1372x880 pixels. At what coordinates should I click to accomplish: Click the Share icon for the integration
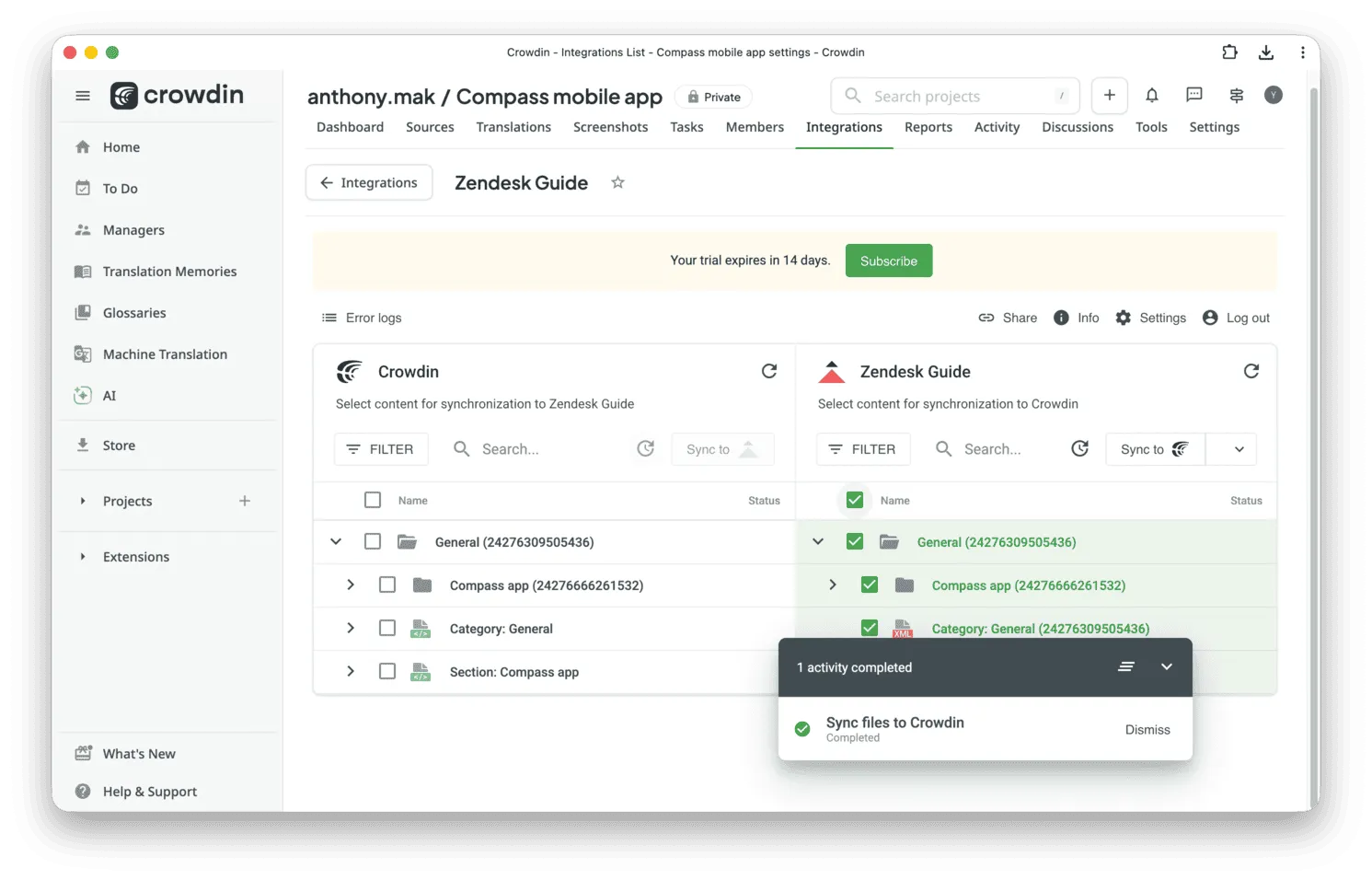point(986,318)
